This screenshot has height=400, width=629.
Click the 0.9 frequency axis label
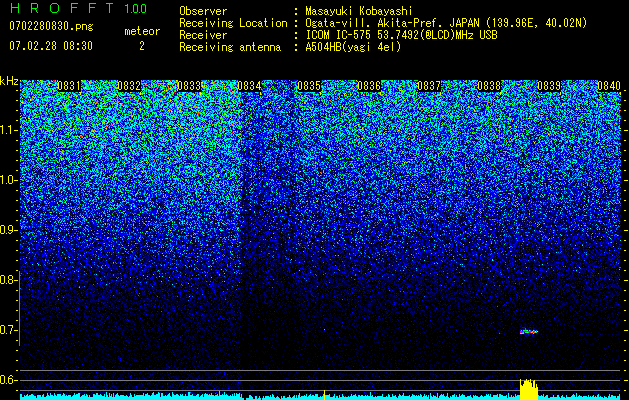8,231
